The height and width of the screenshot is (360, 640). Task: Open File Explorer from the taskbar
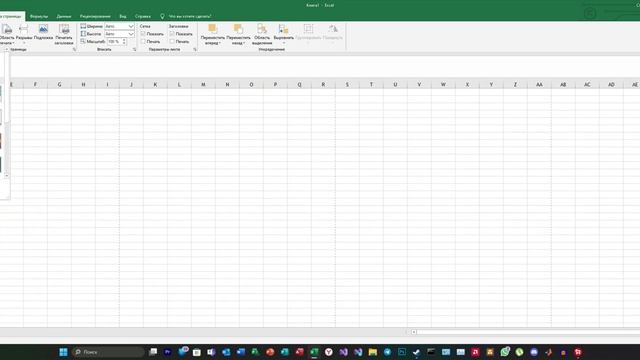[x=373, y=352]
